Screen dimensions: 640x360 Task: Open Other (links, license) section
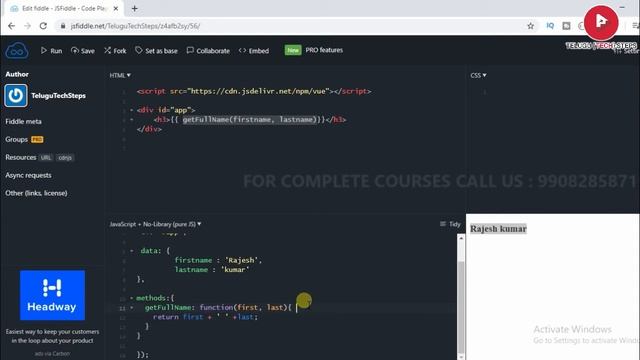click(x=36, y=193)
